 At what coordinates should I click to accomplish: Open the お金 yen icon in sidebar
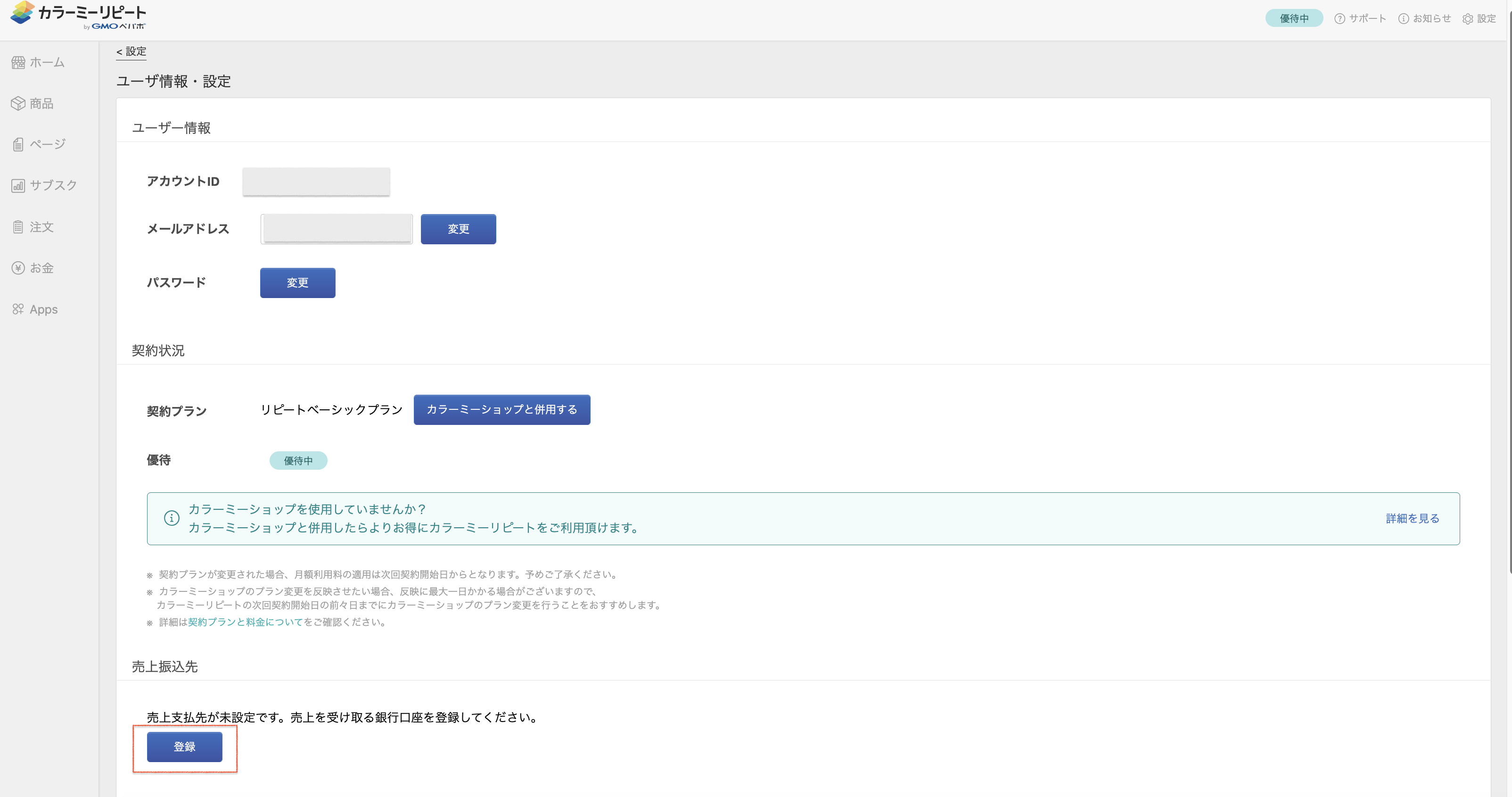pyautogui.click(x=18, y=268)
